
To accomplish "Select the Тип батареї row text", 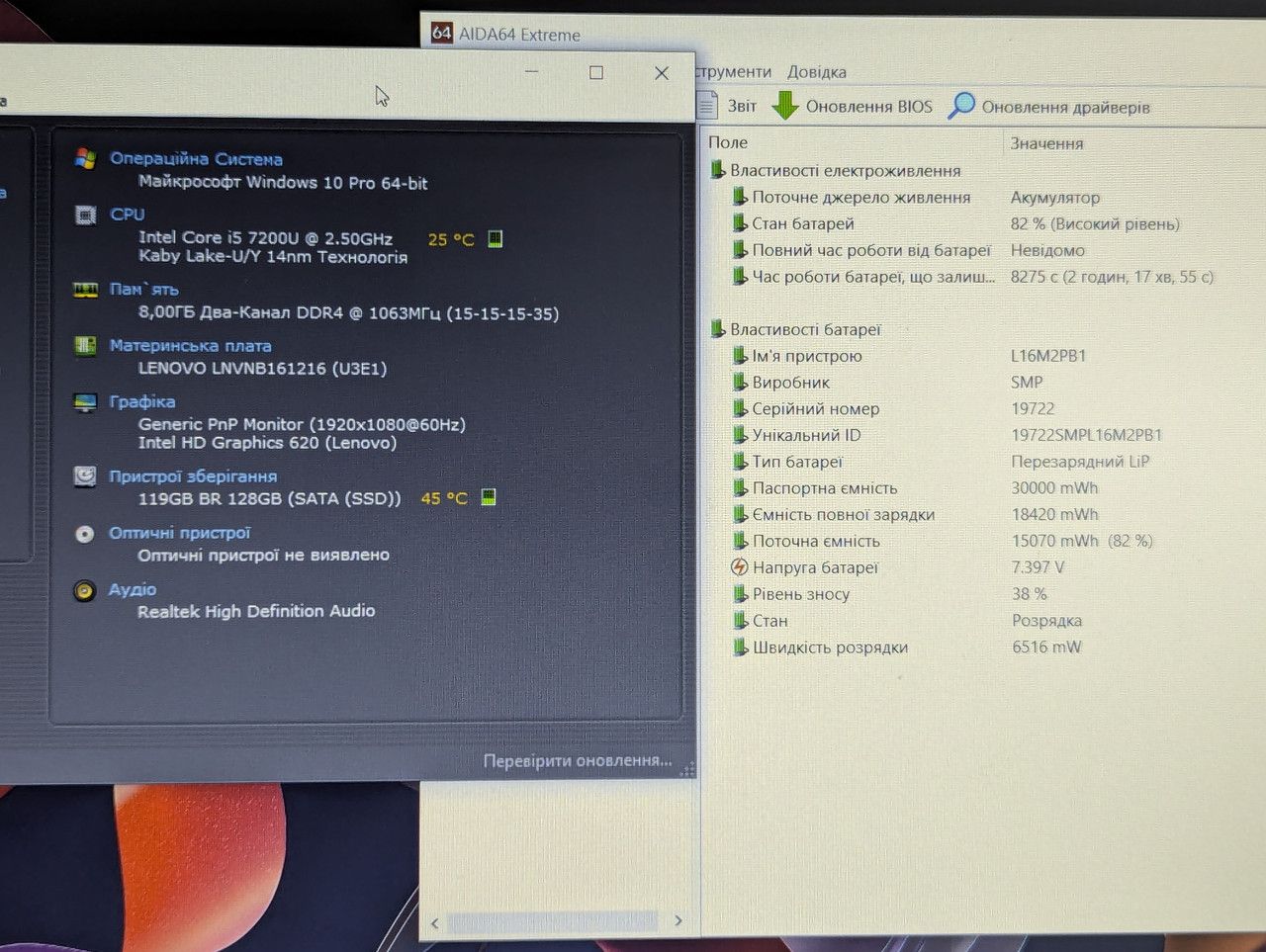I will pos(797,462).
